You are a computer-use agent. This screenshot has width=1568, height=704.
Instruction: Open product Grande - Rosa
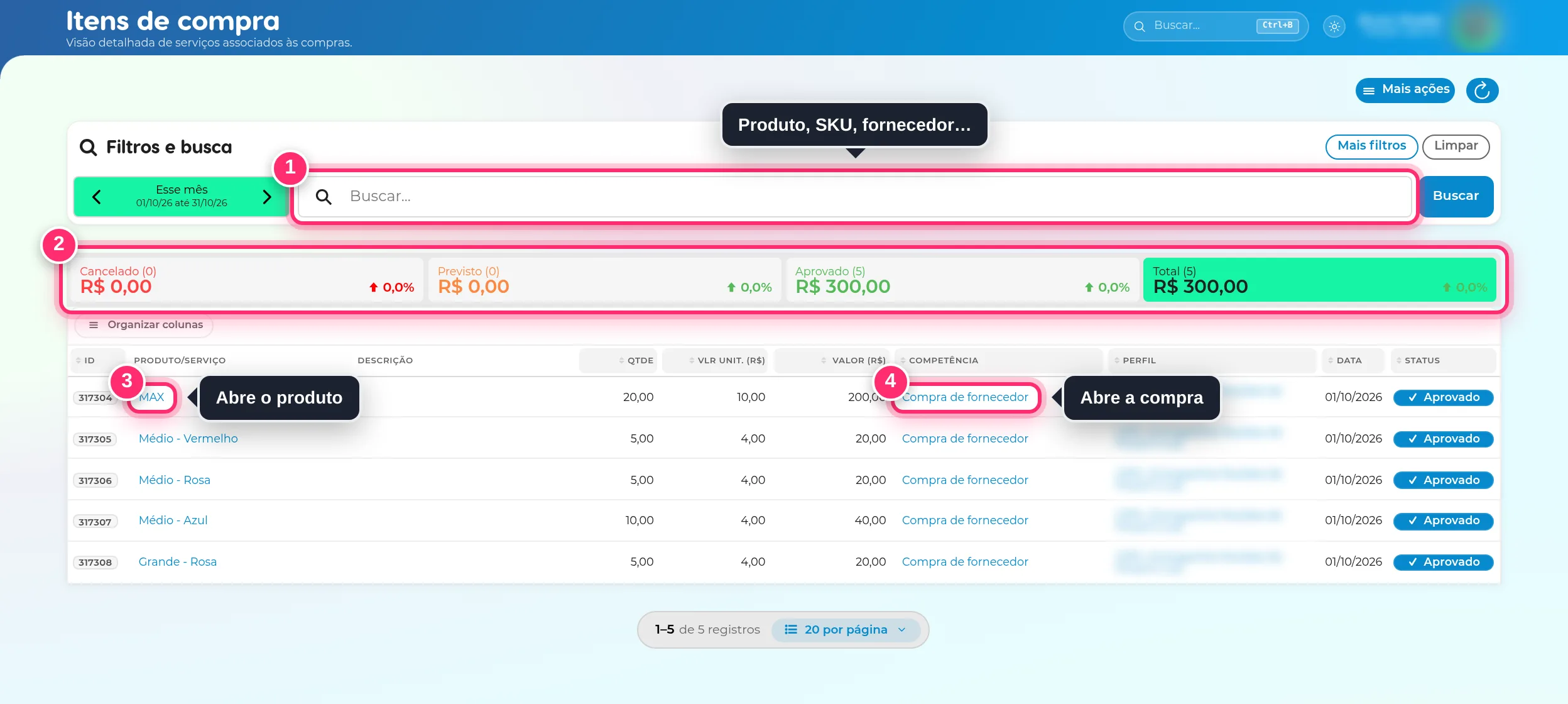point(178,562)
